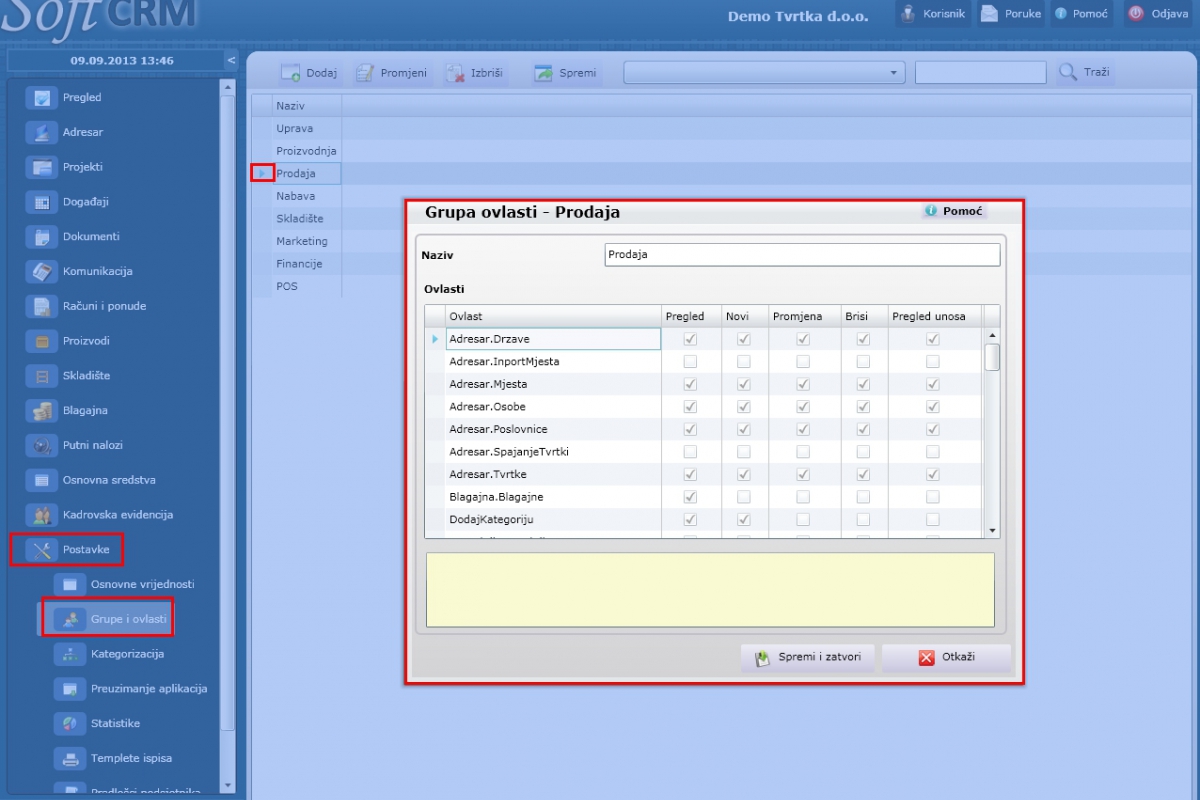The image size is (1200, 800).
Task: Click the Otkaži button
Action: 946,658
